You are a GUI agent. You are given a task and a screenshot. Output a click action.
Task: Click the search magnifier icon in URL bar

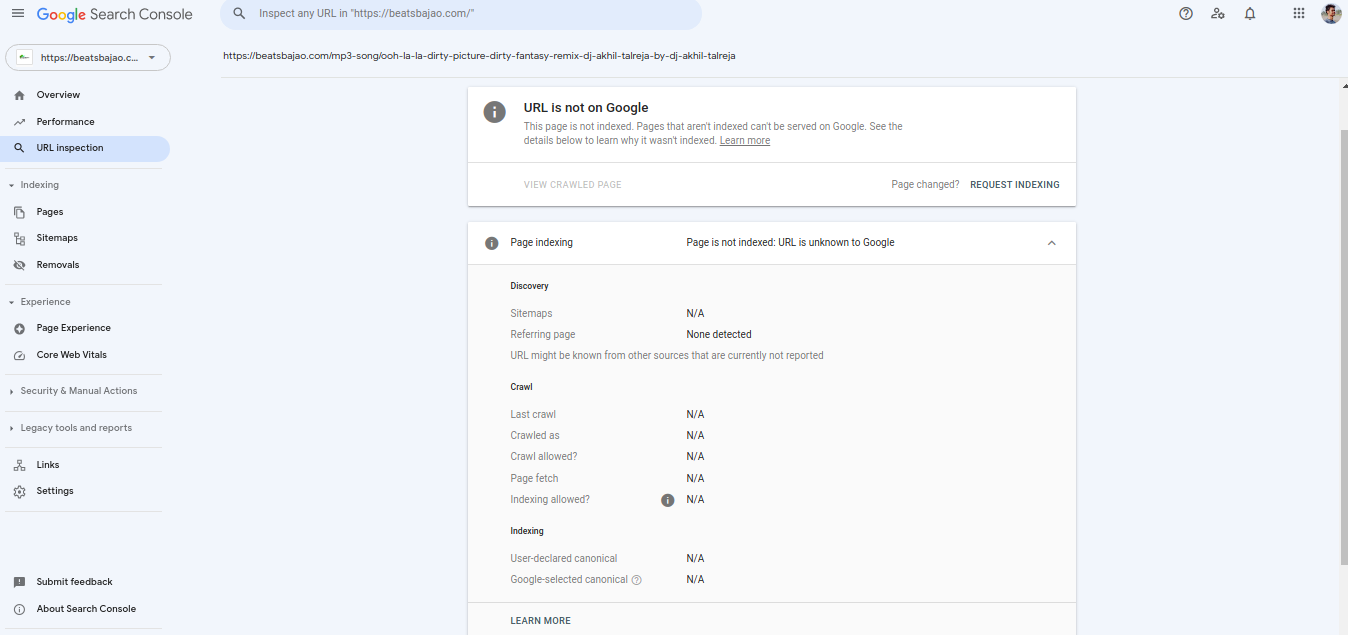point(239,14)
